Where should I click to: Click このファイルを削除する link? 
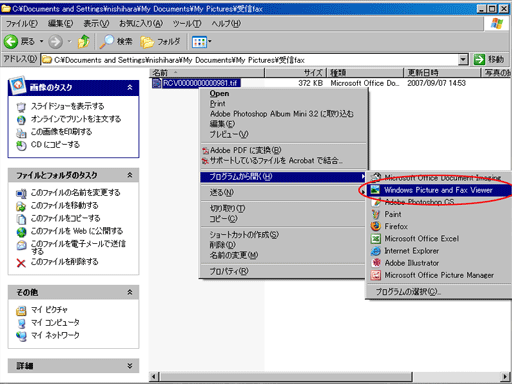point(64,262)
